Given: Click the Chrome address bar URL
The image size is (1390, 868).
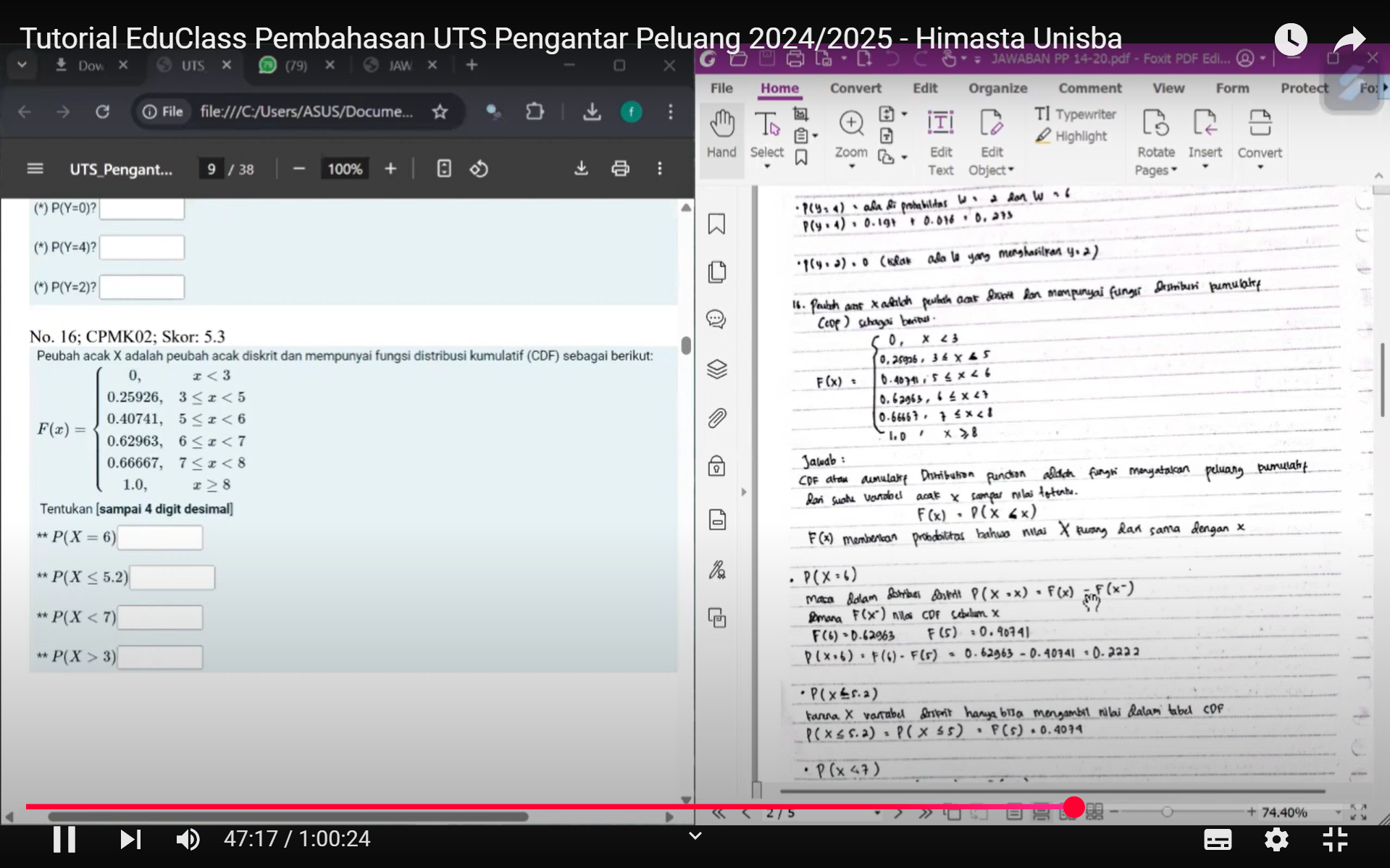Looking at the screenshot, I should 306,111.
